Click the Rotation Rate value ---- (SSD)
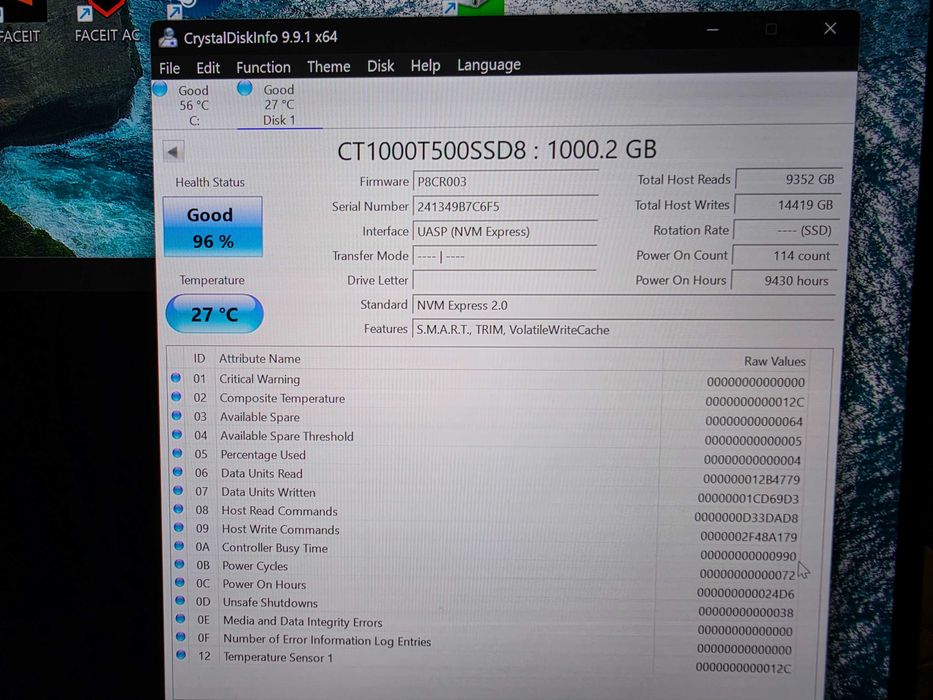 [786, 230]
